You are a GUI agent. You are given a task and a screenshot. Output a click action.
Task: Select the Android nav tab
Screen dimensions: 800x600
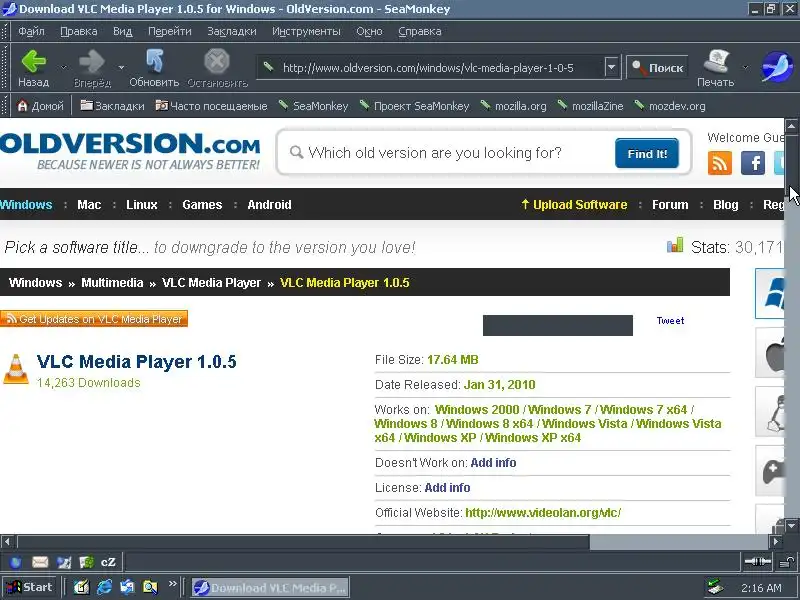[269, 205]
